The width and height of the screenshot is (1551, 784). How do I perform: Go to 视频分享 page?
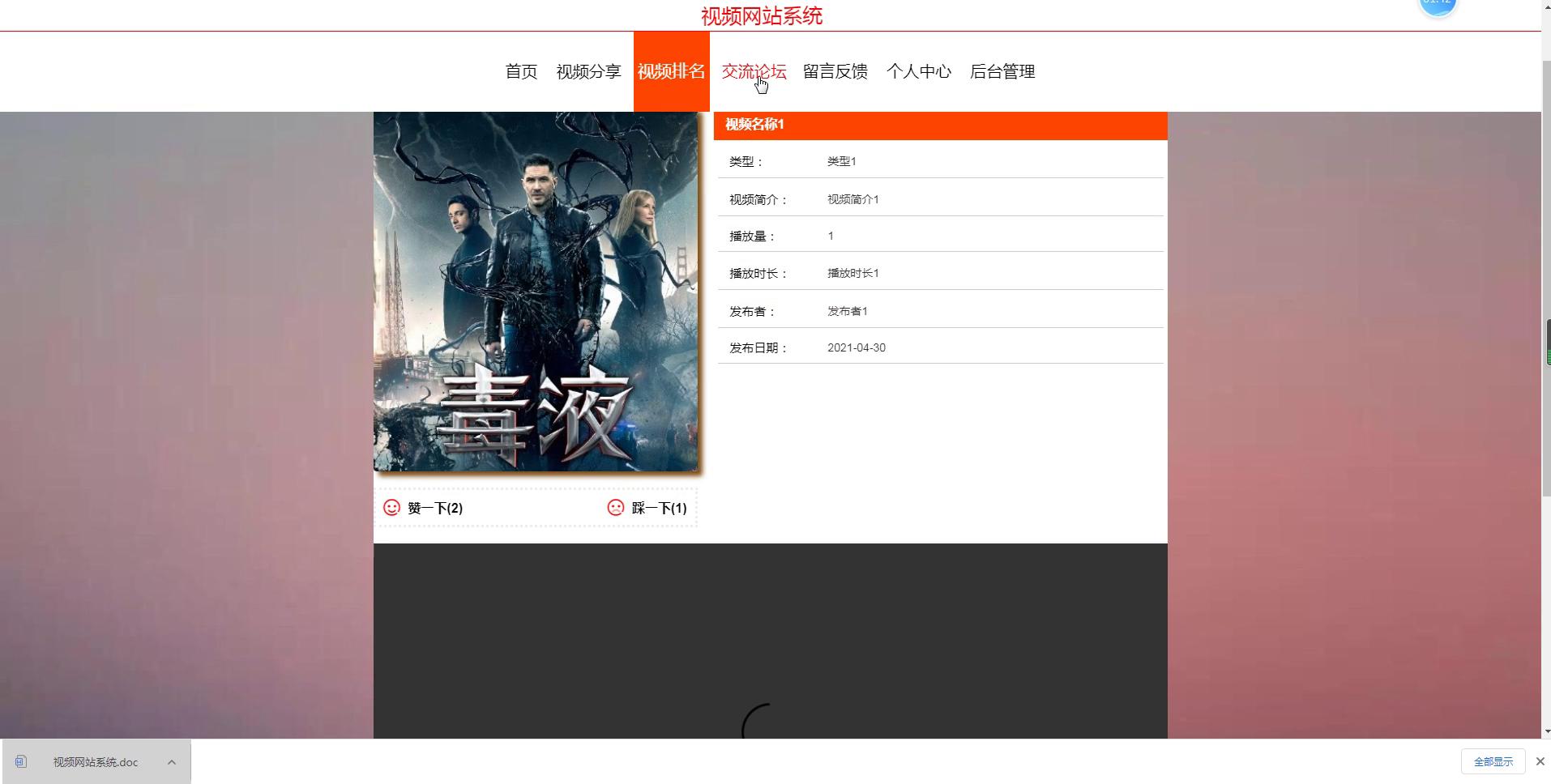(588, 71)
